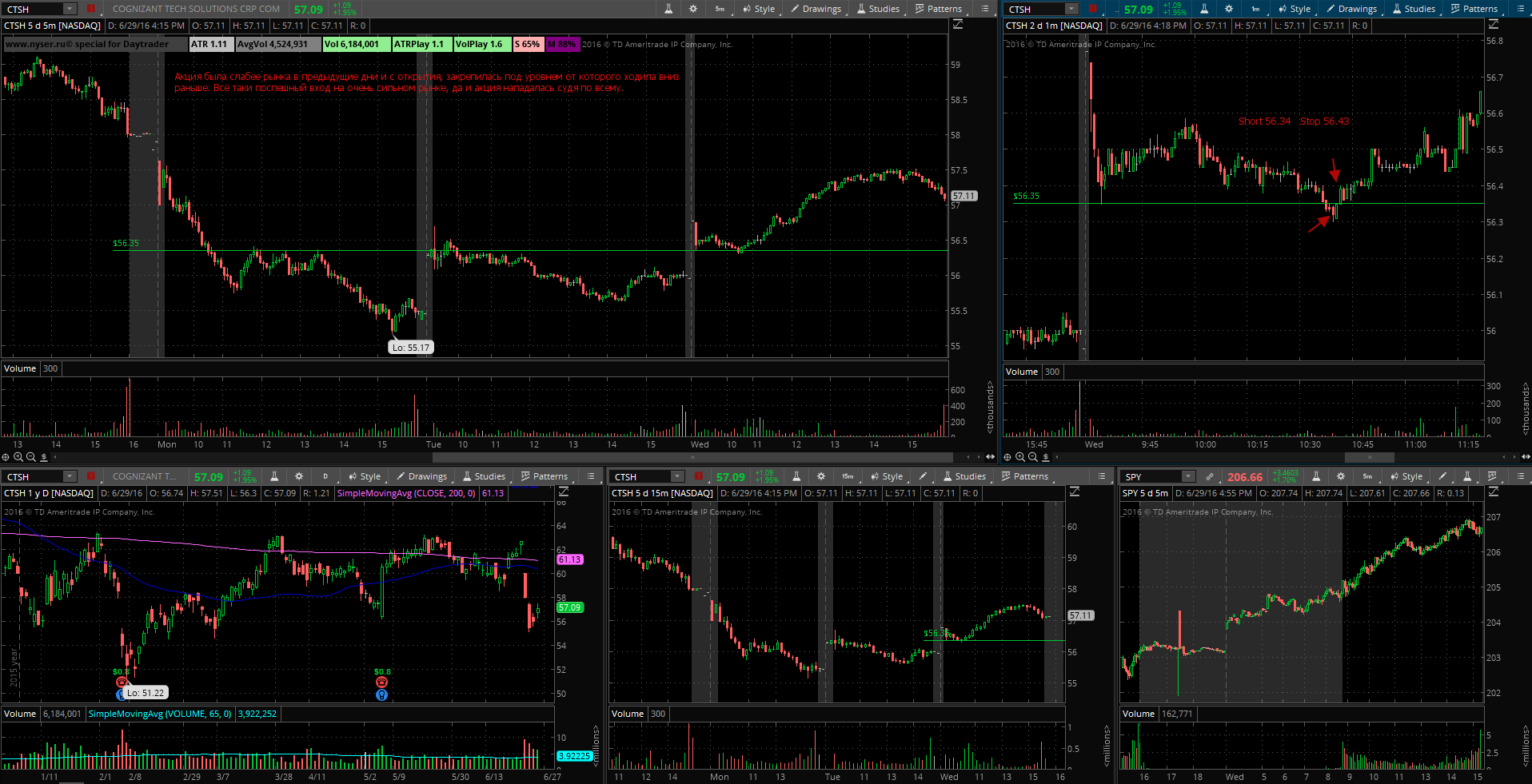Screen dimensions: 1532x784
Task: Click SimpleMovingAvg (CLOSE, 200, 0) study label
Action: 406,493
